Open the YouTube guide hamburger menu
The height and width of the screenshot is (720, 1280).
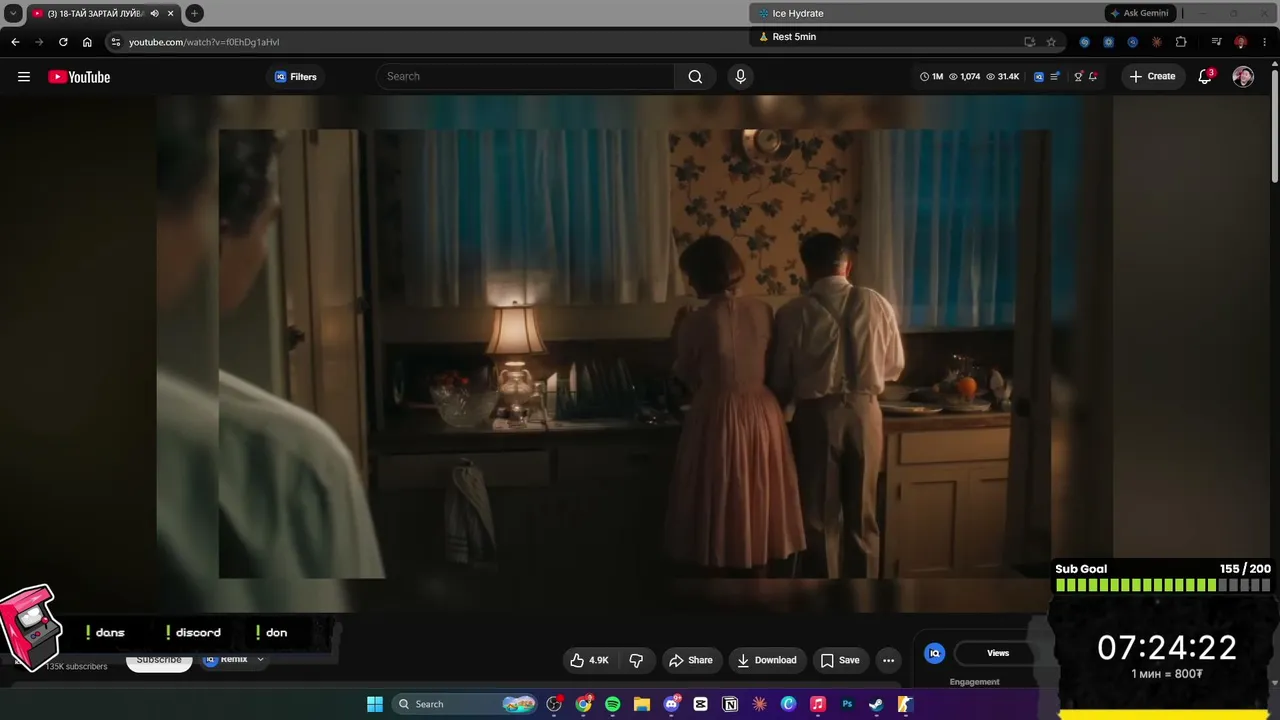point(24,77)
